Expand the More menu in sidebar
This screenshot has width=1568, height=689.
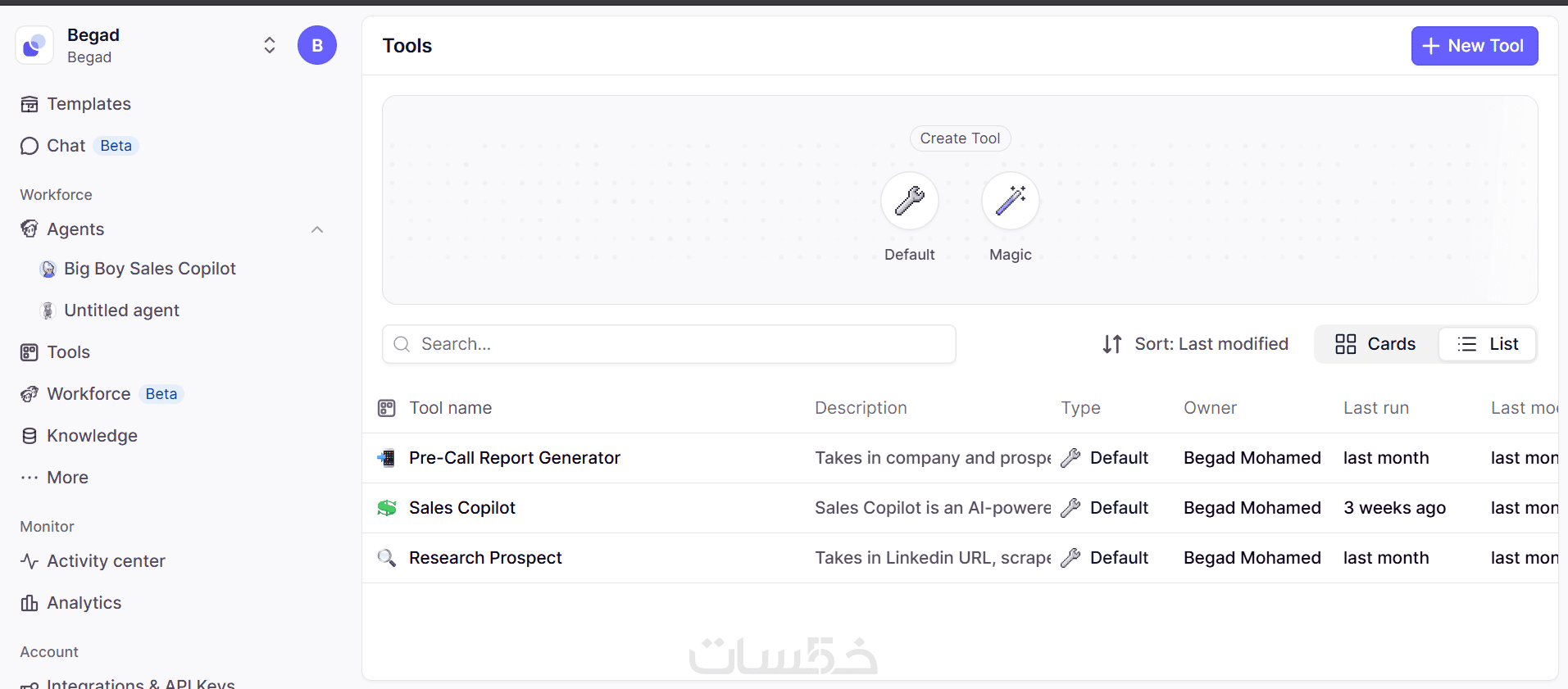tap(67, 478)
